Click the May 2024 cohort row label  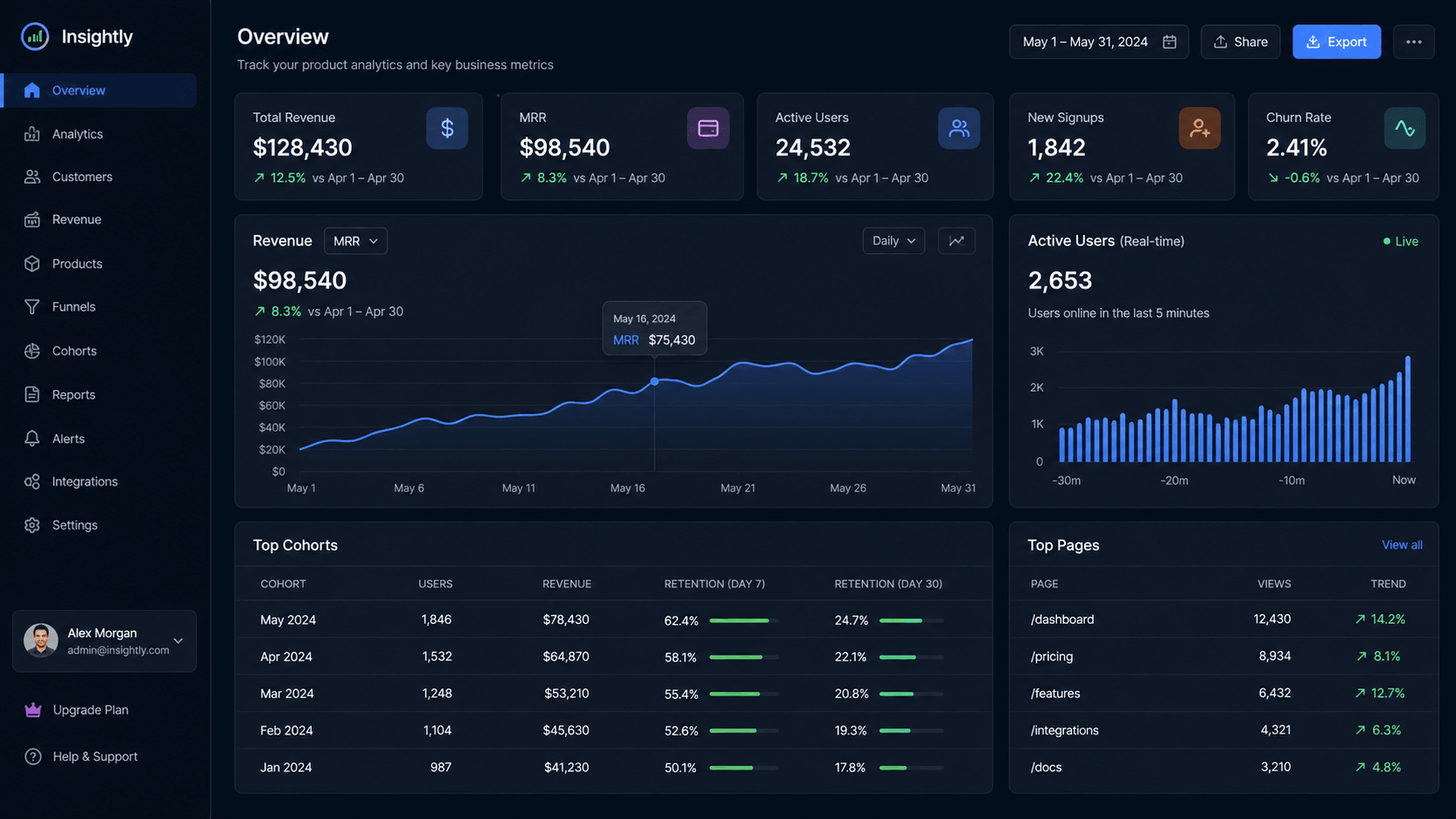288,620
